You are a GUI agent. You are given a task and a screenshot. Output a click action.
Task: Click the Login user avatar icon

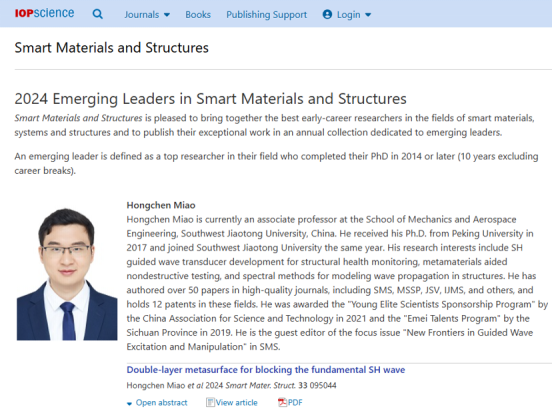point(327,14)
